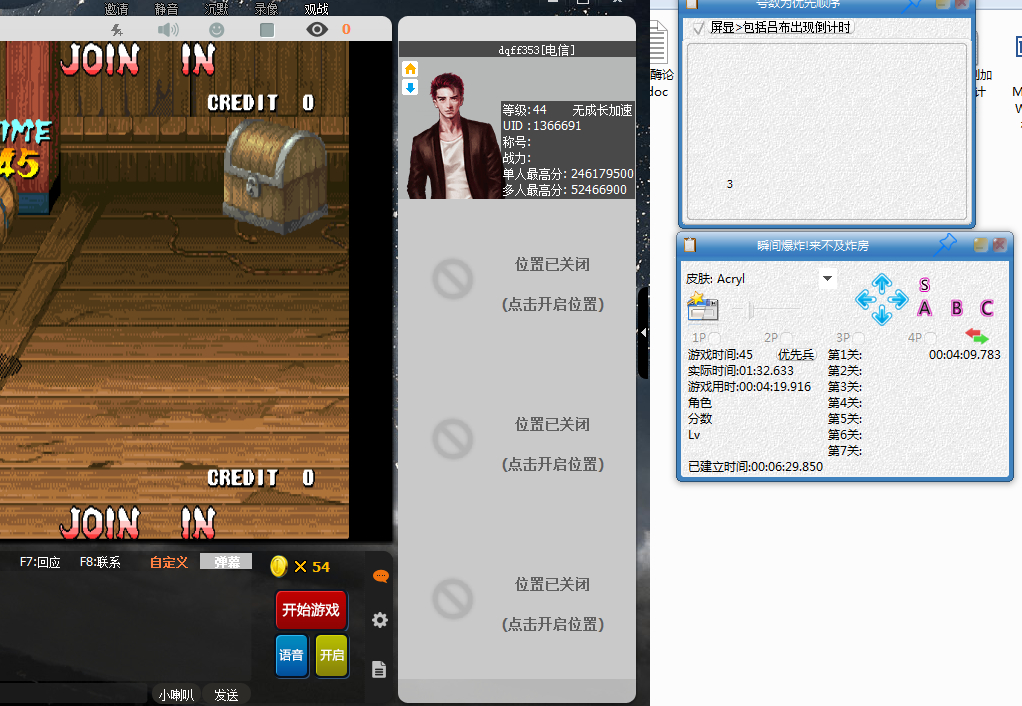Click the pink A key icon

coord(924,308)
